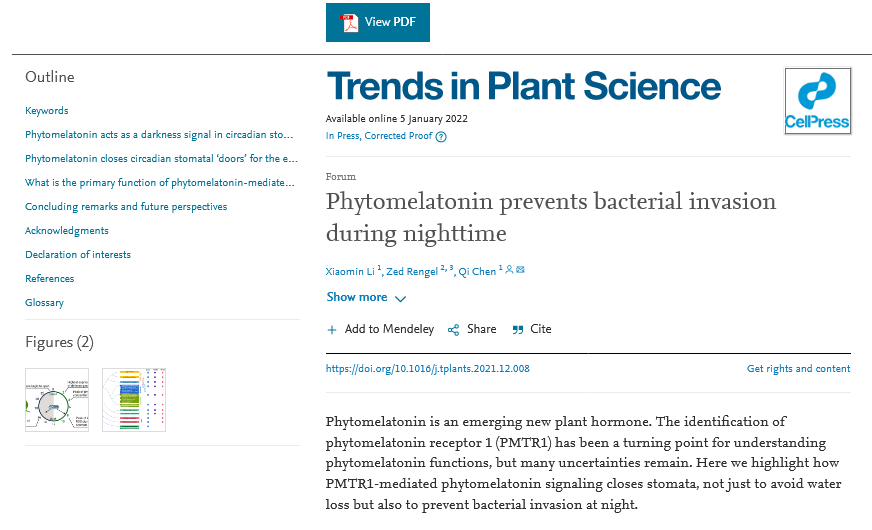Click Get rights and content link
Image resolution: width=872 pixels, height=530 pixels.
tap(798, 369)
